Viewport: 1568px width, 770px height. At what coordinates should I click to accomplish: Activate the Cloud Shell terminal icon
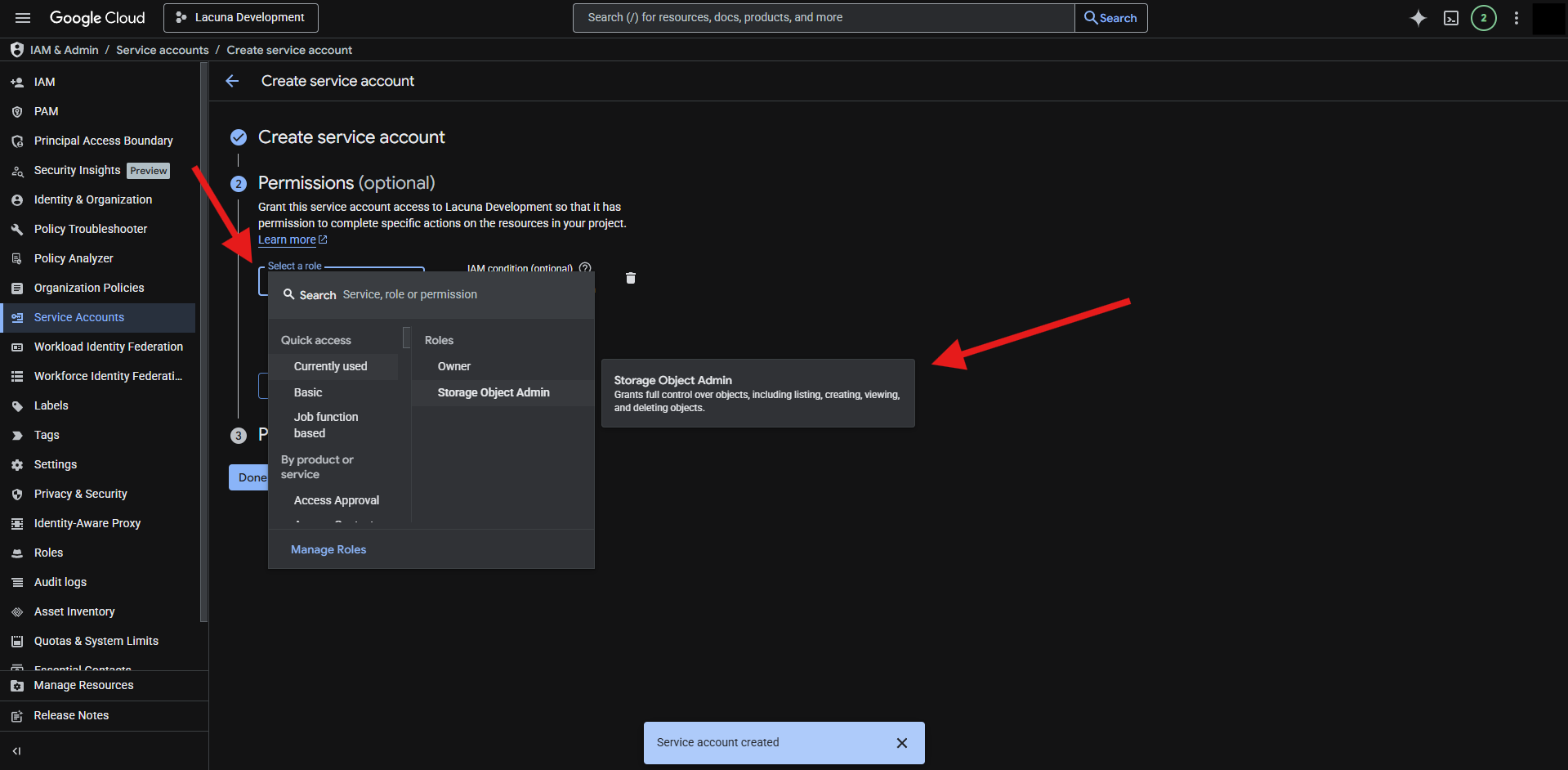pyautogui.click(x=1450, y=18)
